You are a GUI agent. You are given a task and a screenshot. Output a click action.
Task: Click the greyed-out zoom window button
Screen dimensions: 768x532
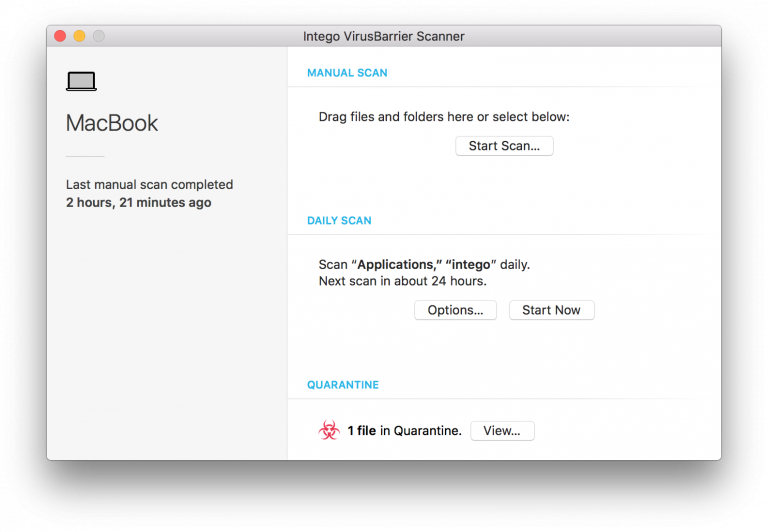pos(99,36)
